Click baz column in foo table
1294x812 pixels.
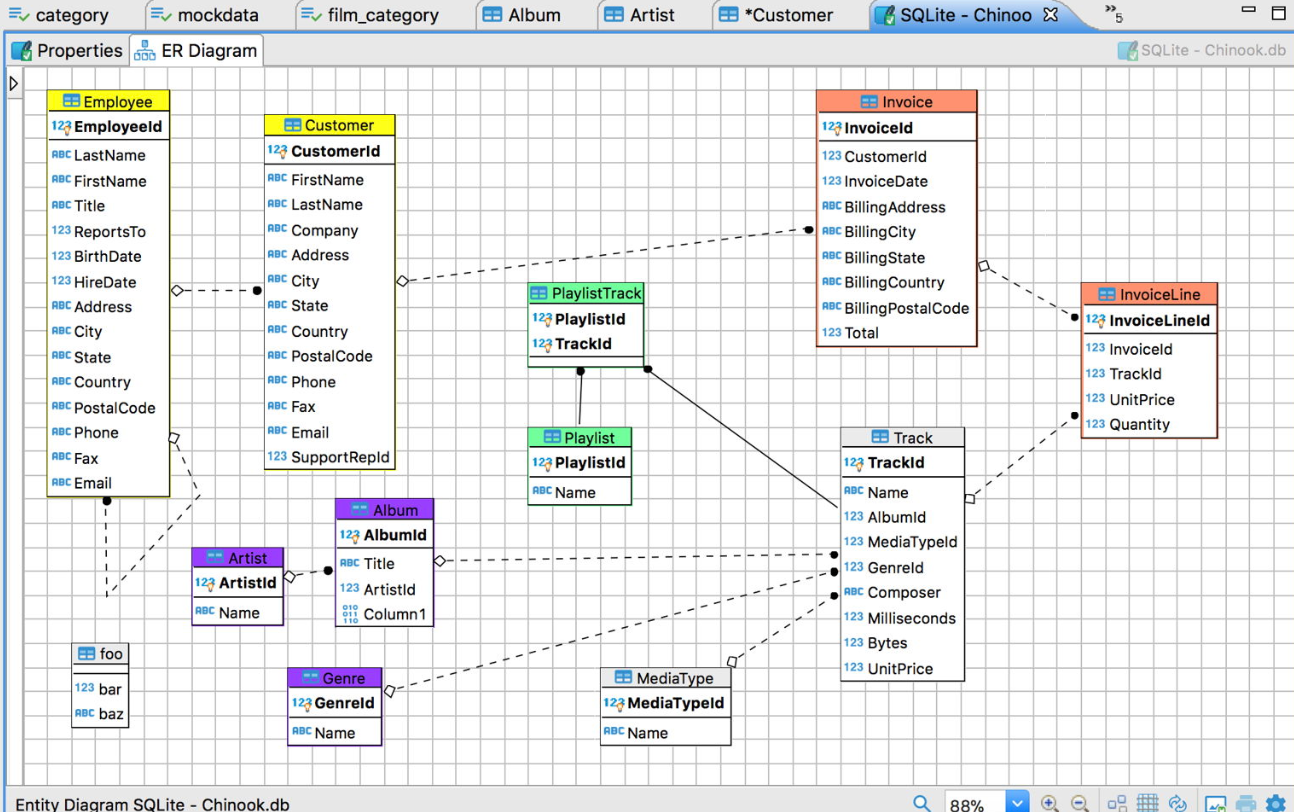[100, 714]
